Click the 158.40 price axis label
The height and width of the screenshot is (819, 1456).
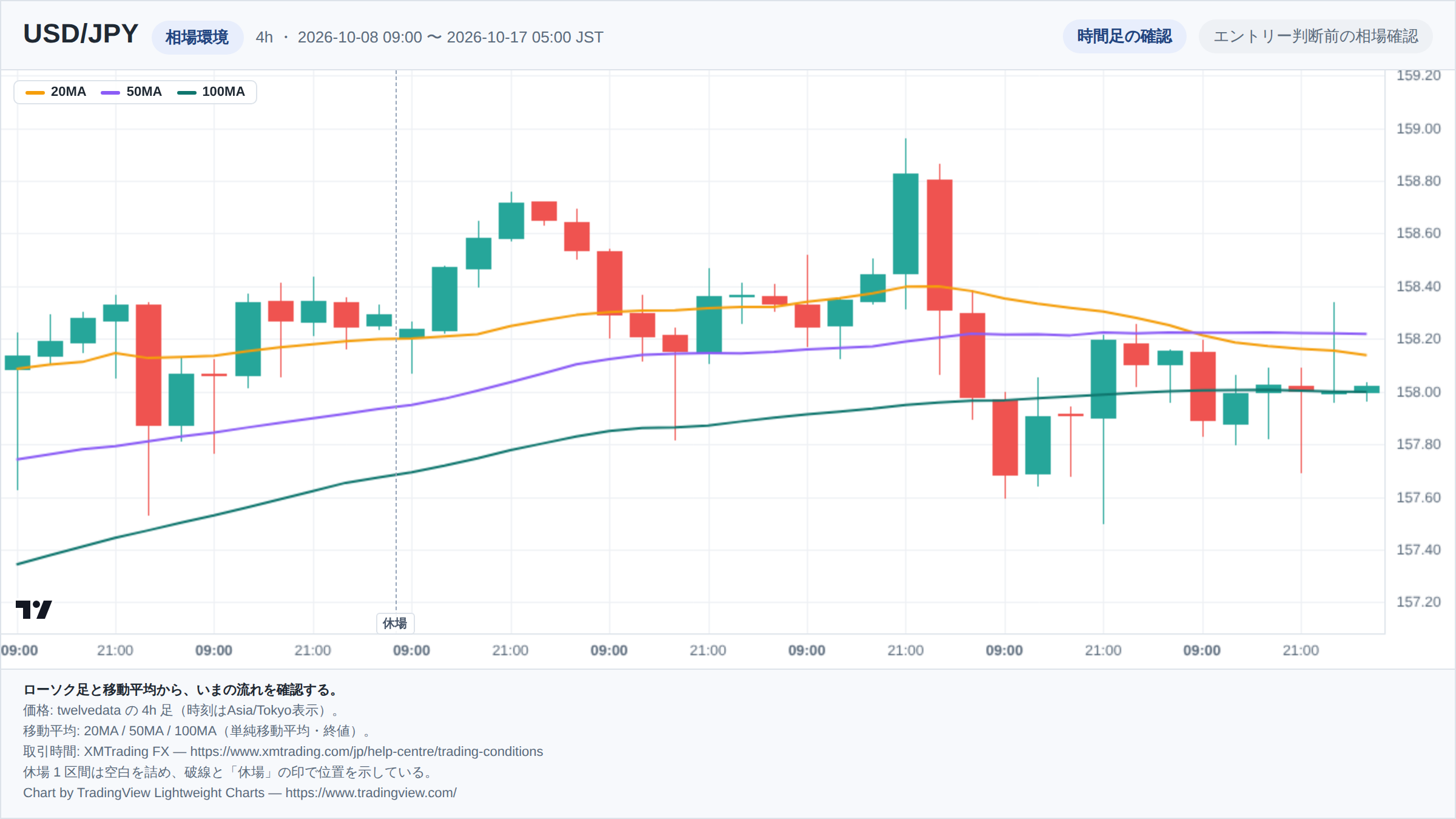click(1418, 286)
